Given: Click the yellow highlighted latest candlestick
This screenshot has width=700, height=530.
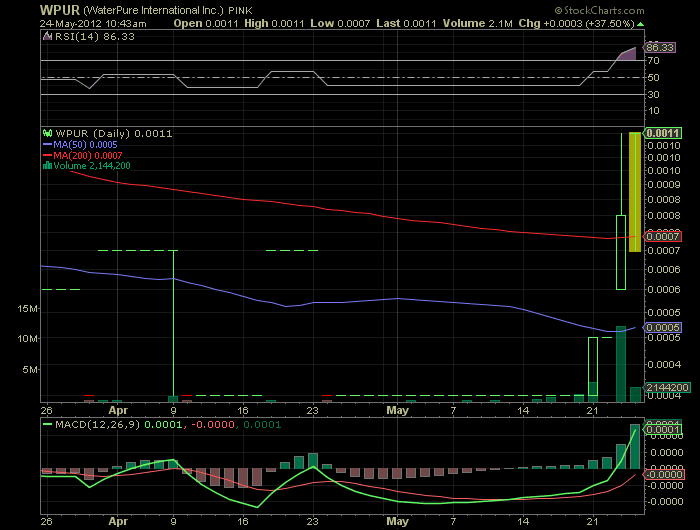Looking at the screenshot, I should point(635,192).
